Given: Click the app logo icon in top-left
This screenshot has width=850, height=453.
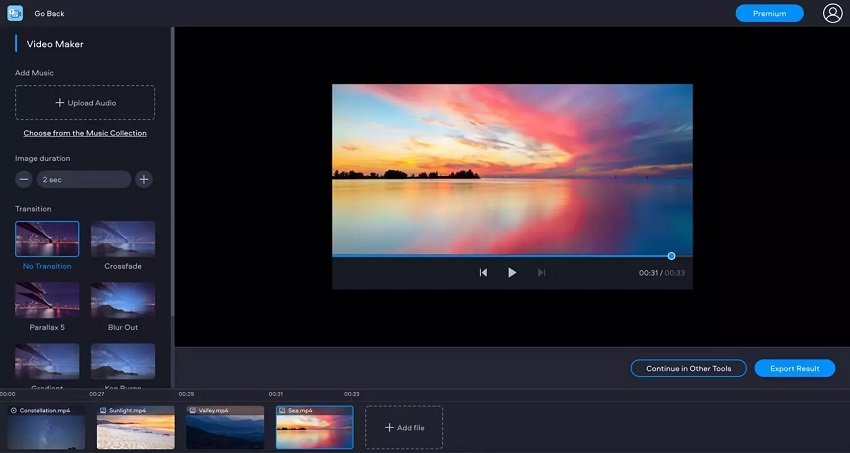Looking at the screenshot, I should coord(15,13).
